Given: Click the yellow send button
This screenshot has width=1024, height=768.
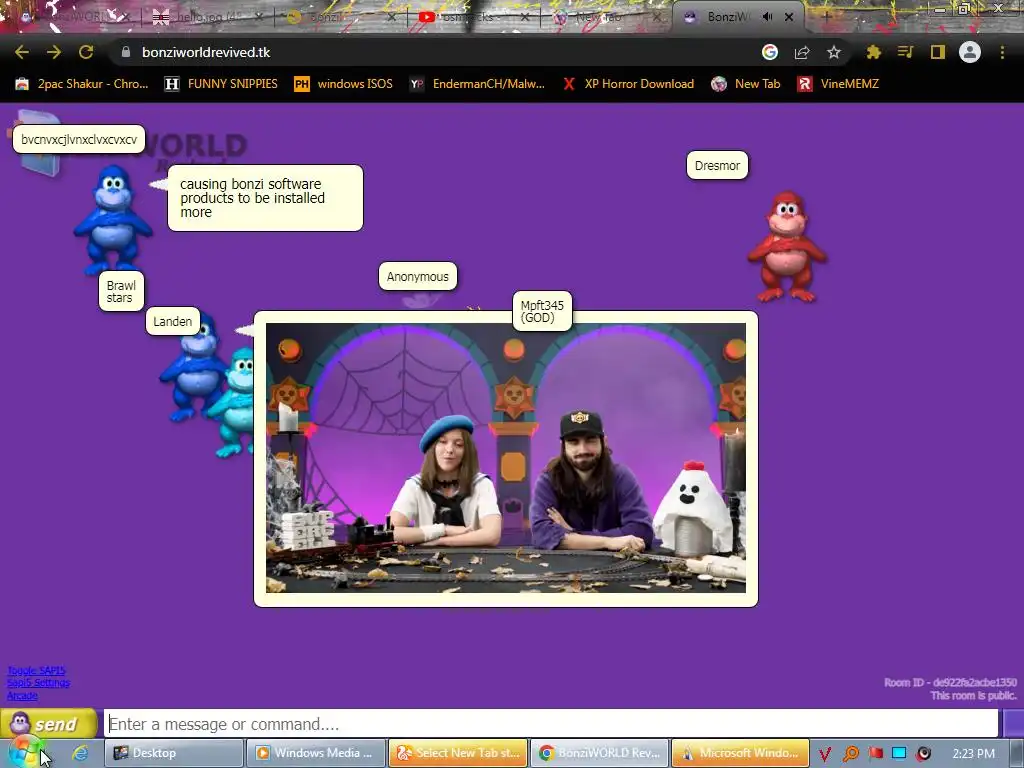Looking at the screenshot, I should [x=49, y=724].
